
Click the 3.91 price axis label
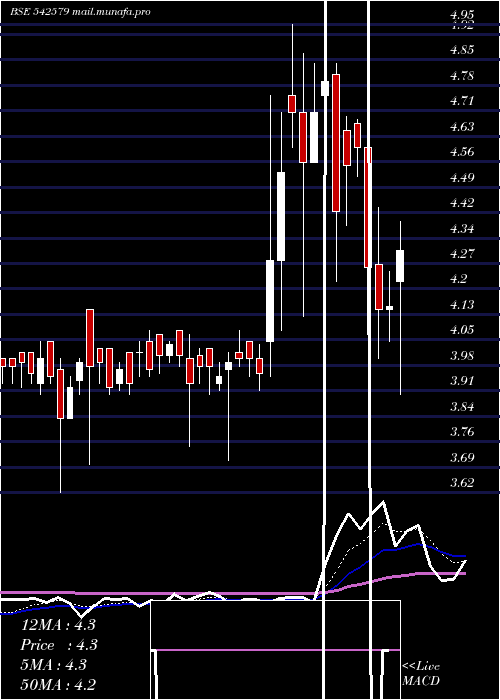click(462, 381)
